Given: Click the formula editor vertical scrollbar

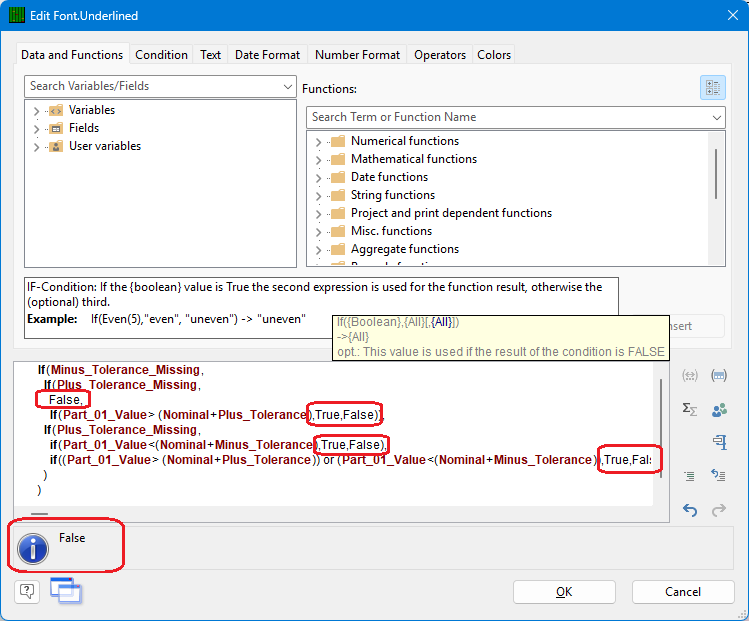Looking at the screenshot, I should (x=661, y=426).
